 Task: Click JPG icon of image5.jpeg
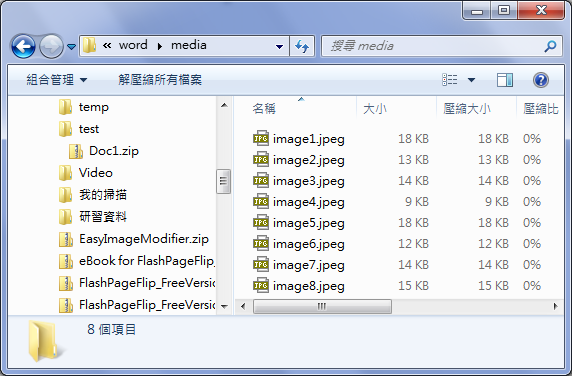261,222
